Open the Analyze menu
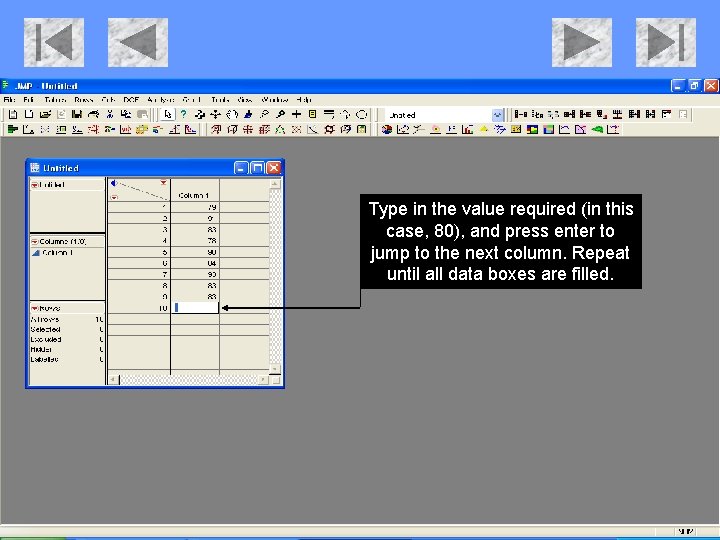Image resolution: width=720 pixels, height=540 pixels. coord(161,100)
